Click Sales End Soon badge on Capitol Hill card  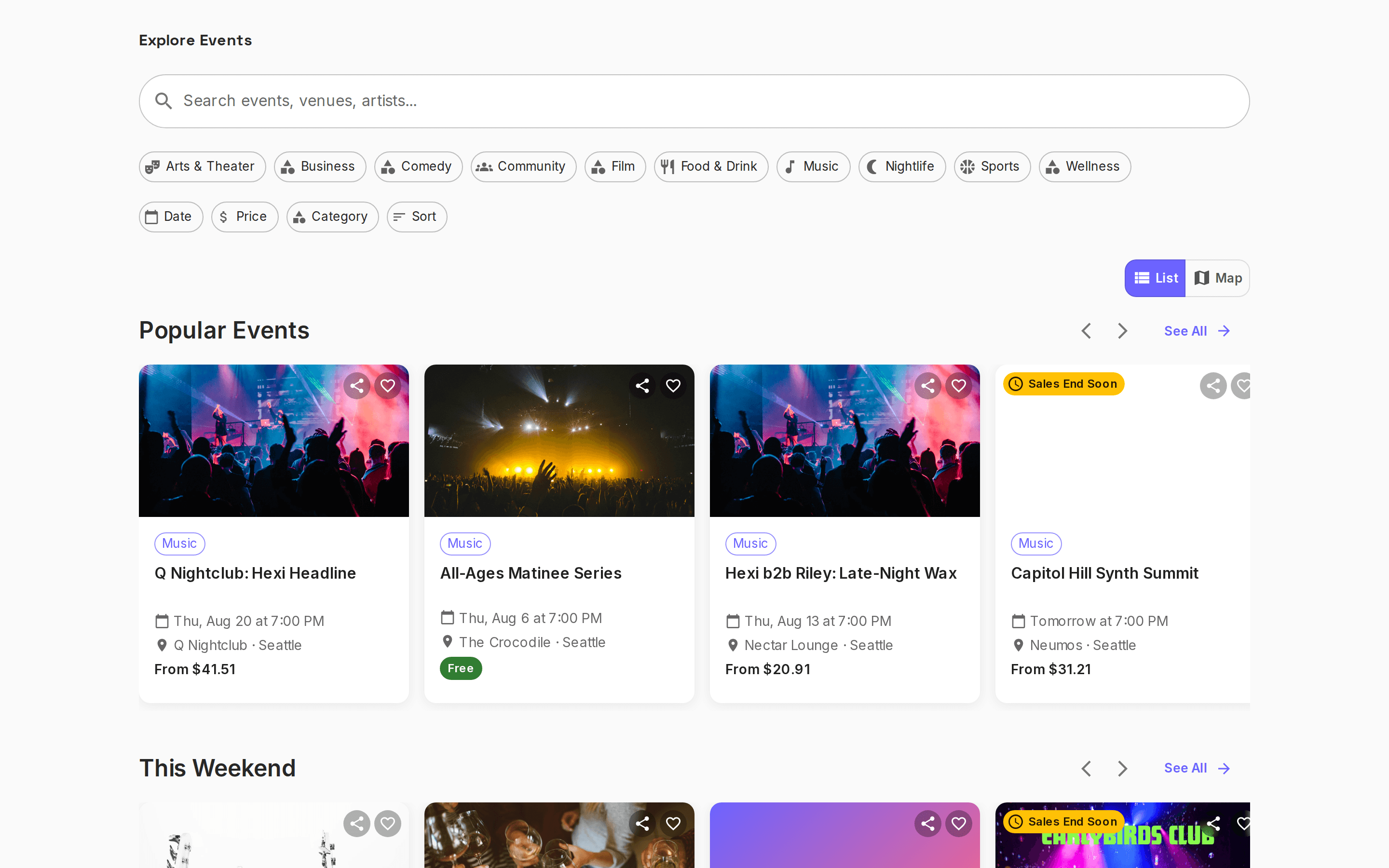click(1063, 384)
